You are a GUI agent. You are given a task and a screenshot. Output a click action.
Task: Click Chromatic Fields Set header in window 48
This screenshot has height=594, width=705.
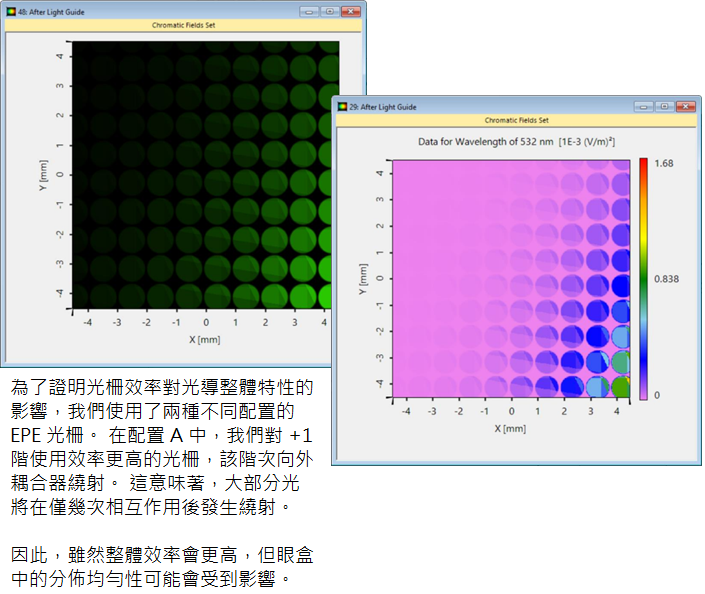pos(183,25)
